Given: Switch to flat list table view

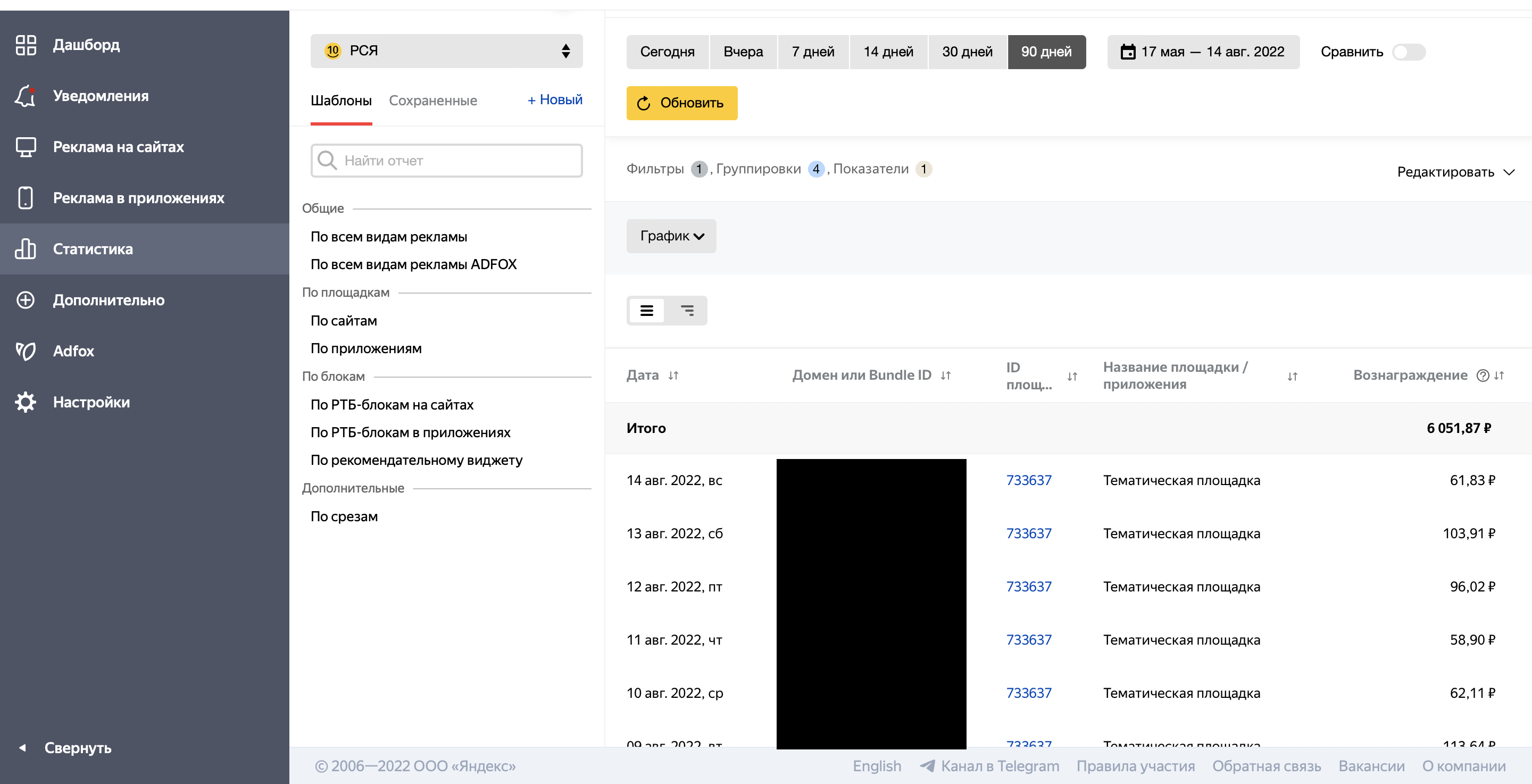Looking at the screenshot, I should coord(646,310).
